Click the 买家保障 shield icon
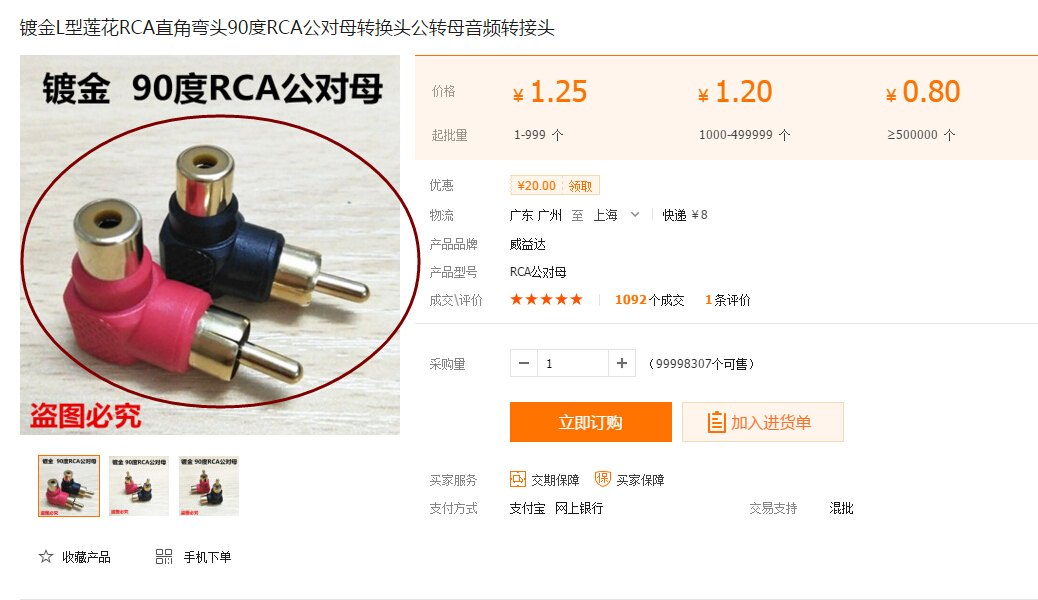The height and width of the screenshot is (600, 1038). point(602,479)
